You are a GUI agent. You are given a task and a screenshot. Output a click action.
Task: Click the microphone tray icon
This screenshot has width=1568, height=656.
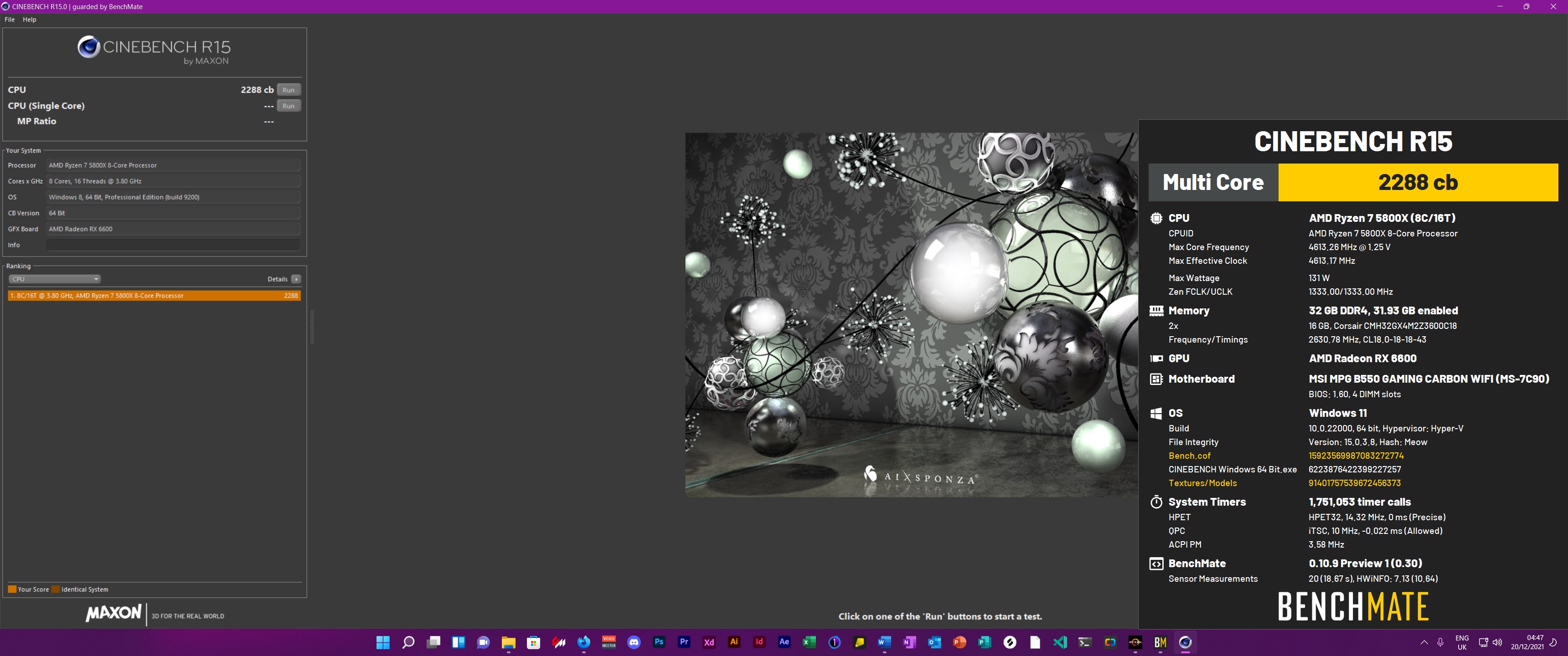1440,642
